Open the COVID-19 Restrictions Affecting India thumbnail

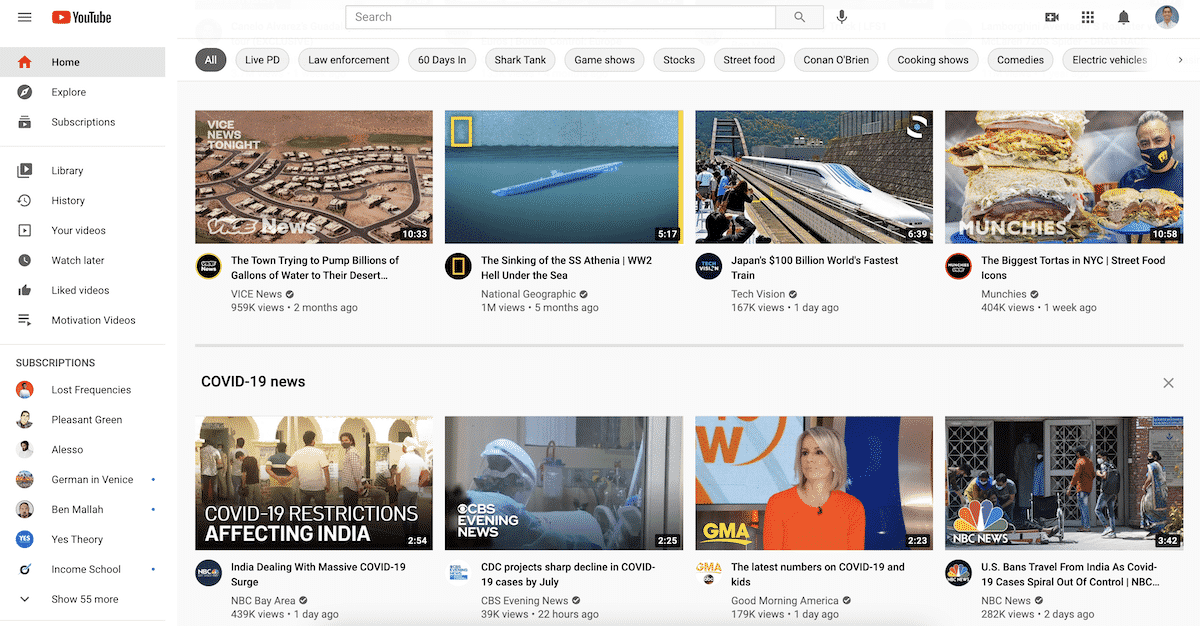314,483
